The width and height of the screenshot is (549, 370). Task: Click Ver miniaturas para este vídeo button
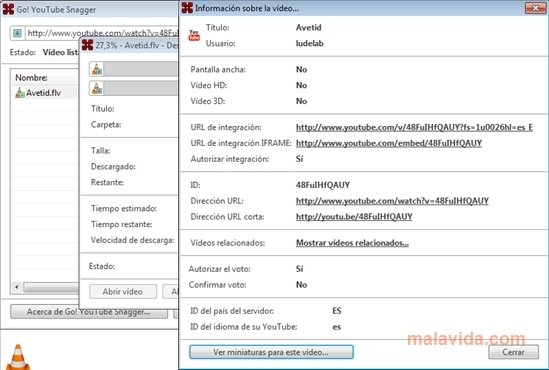[x=271, y=352]
